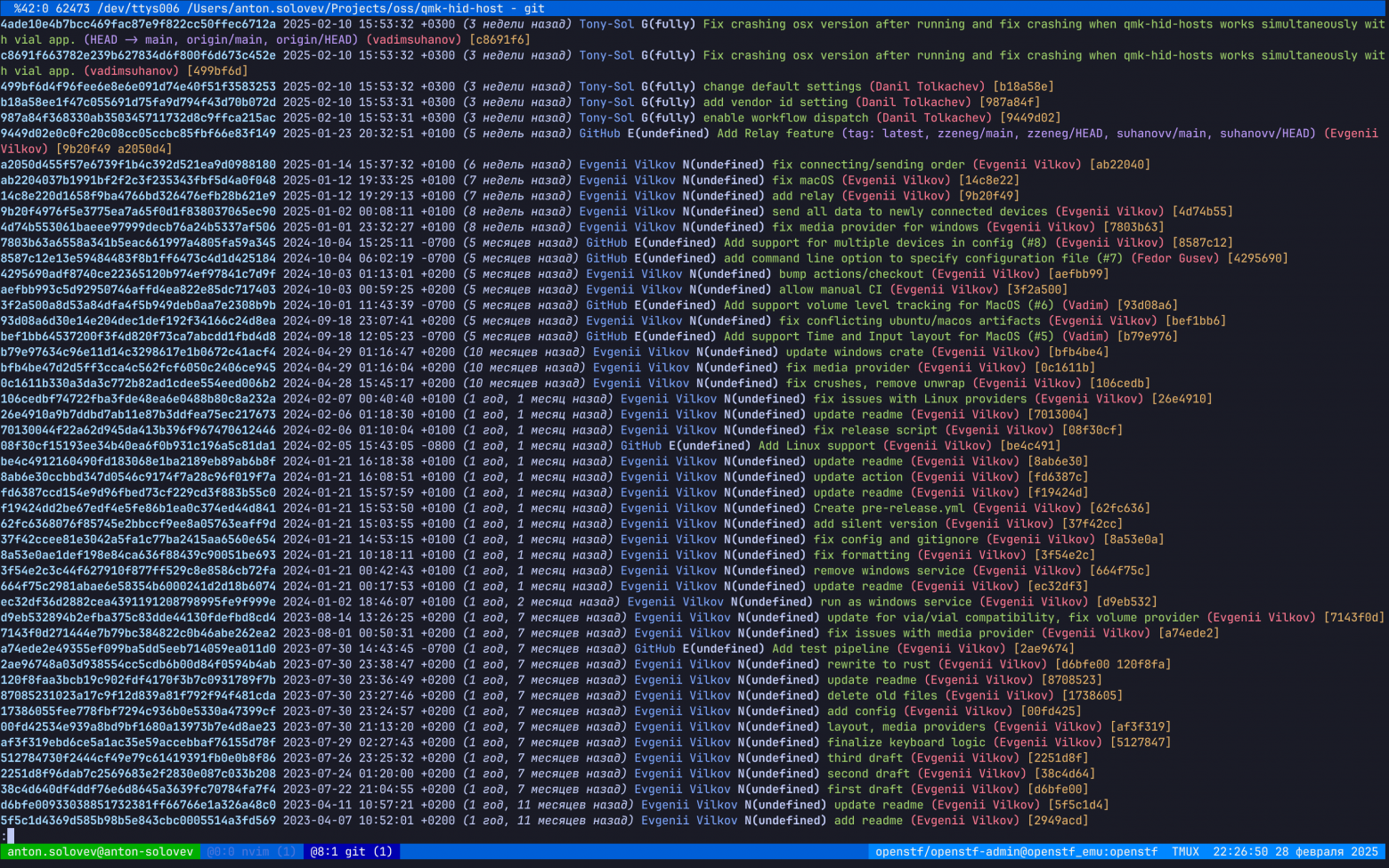Click the openstf-admin@openstf_emu status text
1389x868 pixels.
[x=1015, y=852]
